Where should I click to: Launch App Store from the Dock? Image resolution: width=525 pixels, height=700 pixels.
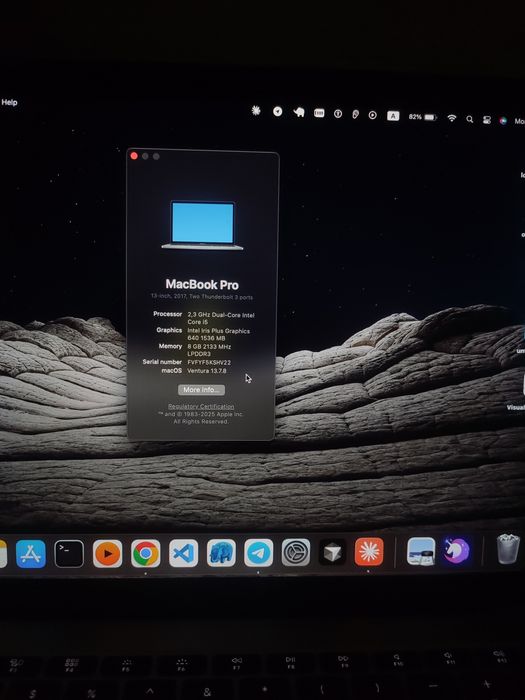31,554
